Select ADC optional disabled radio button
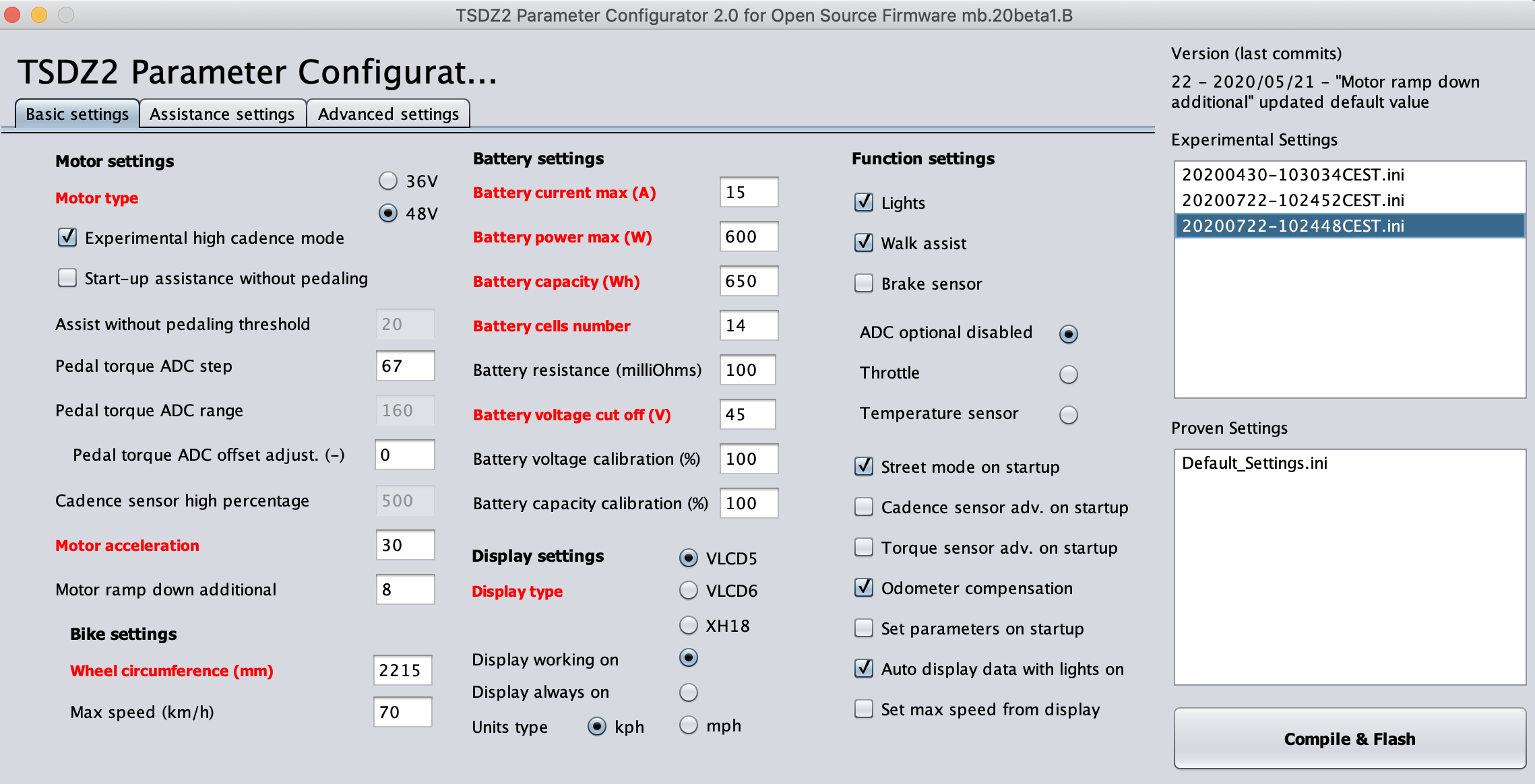The image size is (1535, 784). (x=1069, y=333)
